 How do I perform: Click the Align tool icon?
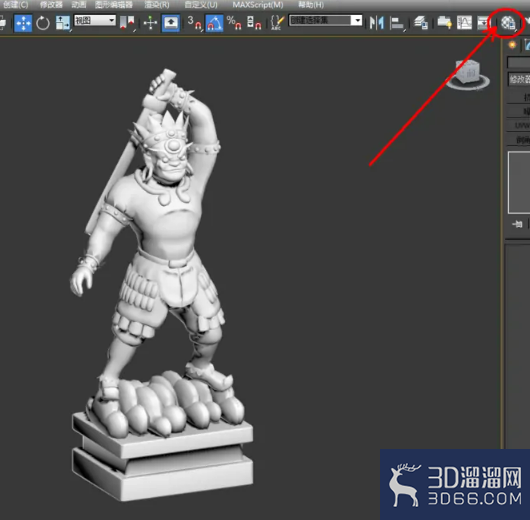pyautogui.click(x=397, y=23)
